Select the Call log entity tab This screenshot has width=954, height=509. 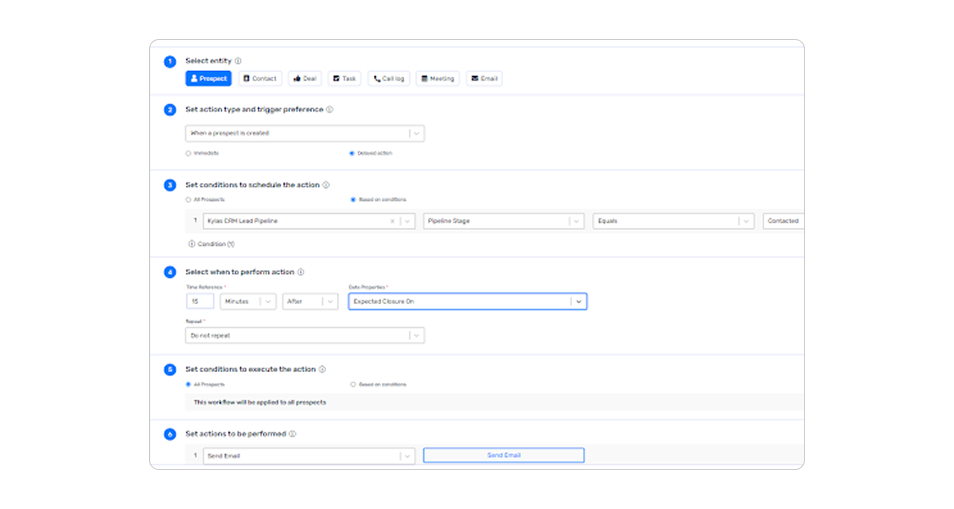point(389,78)
